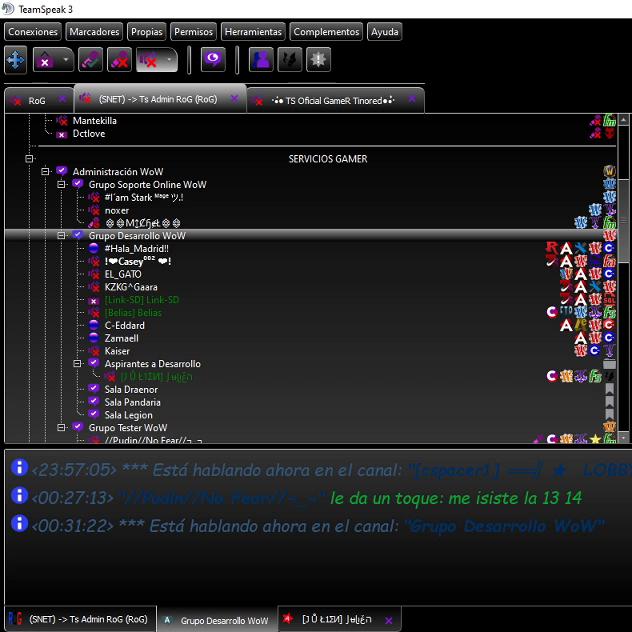The image size is (632, 632).
Task: Select user Mantekilla in the tree
Action: 94,121
